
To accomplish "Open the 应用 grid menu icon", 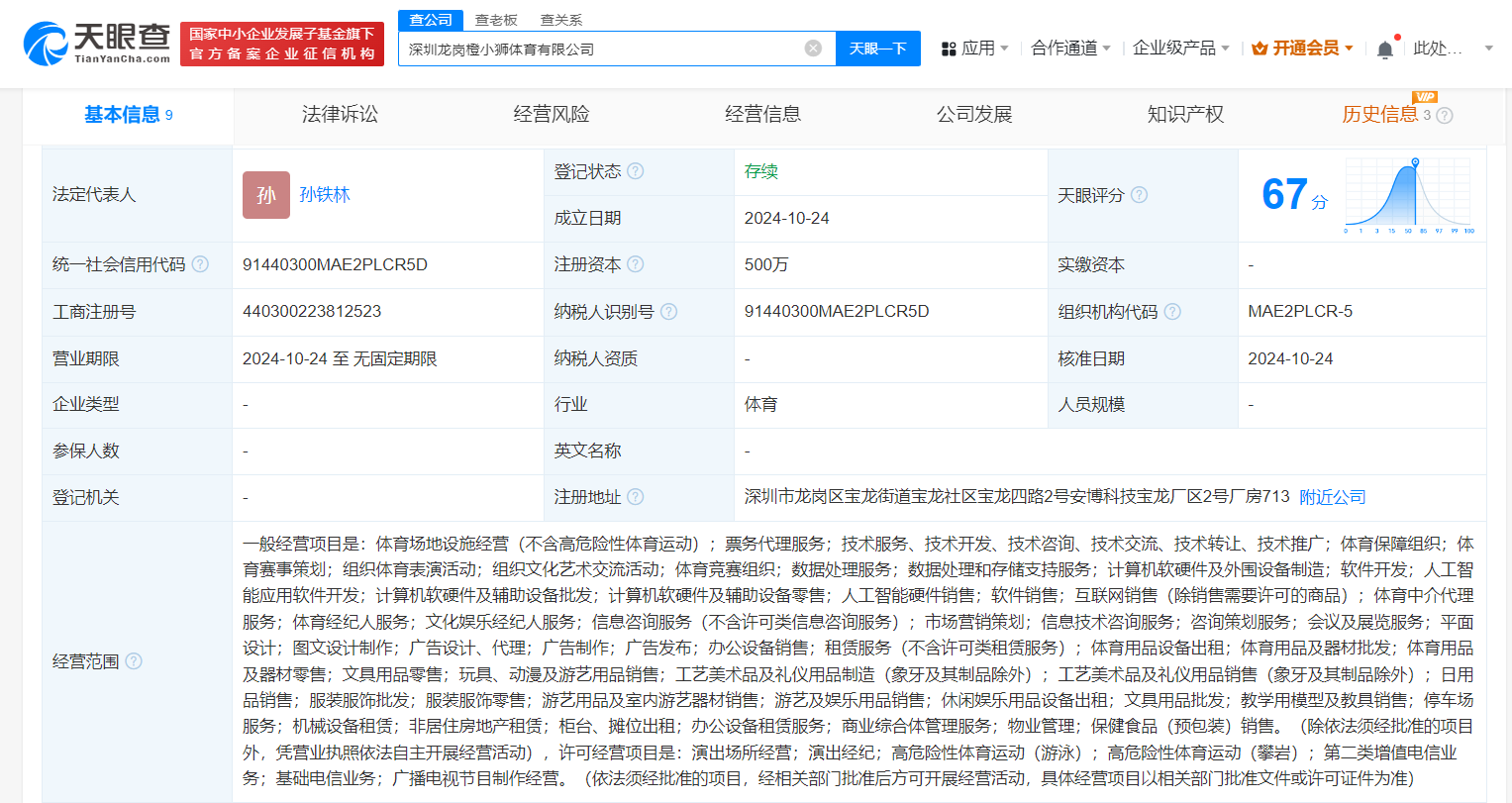I will [x=949, y=48].
